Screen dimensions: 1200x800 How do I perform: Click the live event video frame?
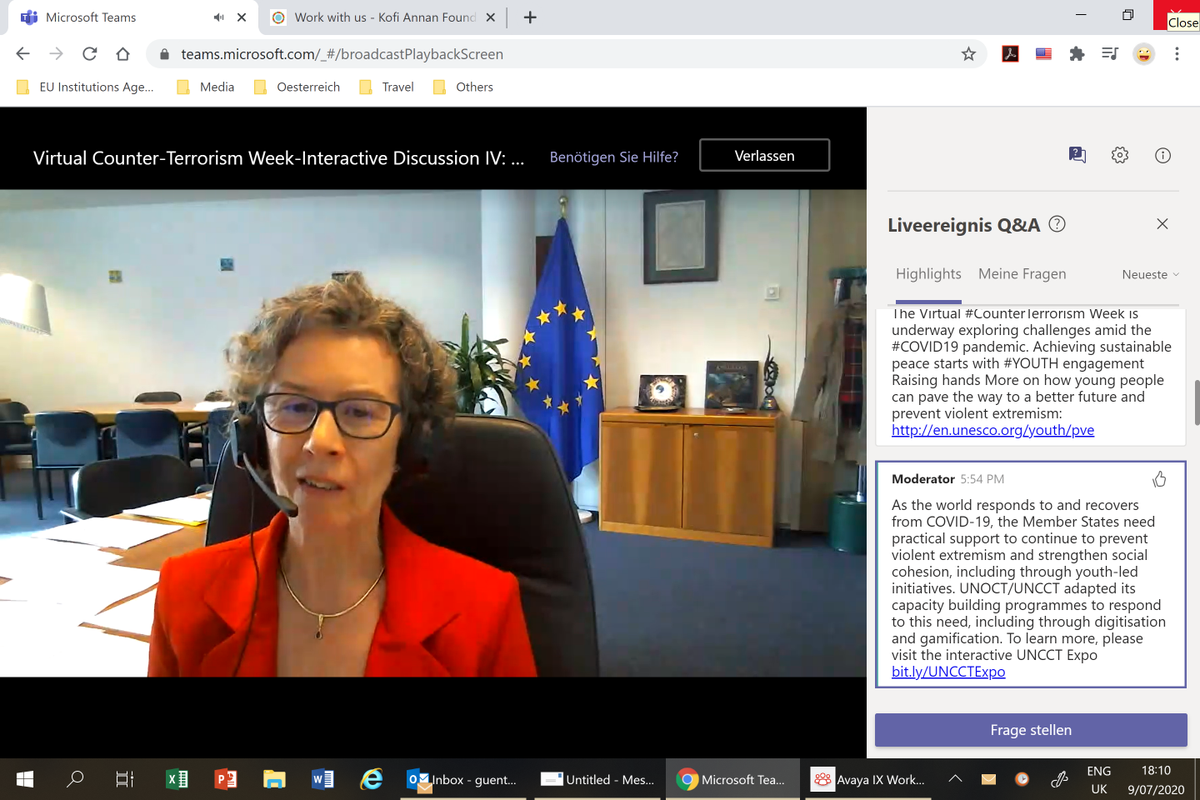coord(433,433)
